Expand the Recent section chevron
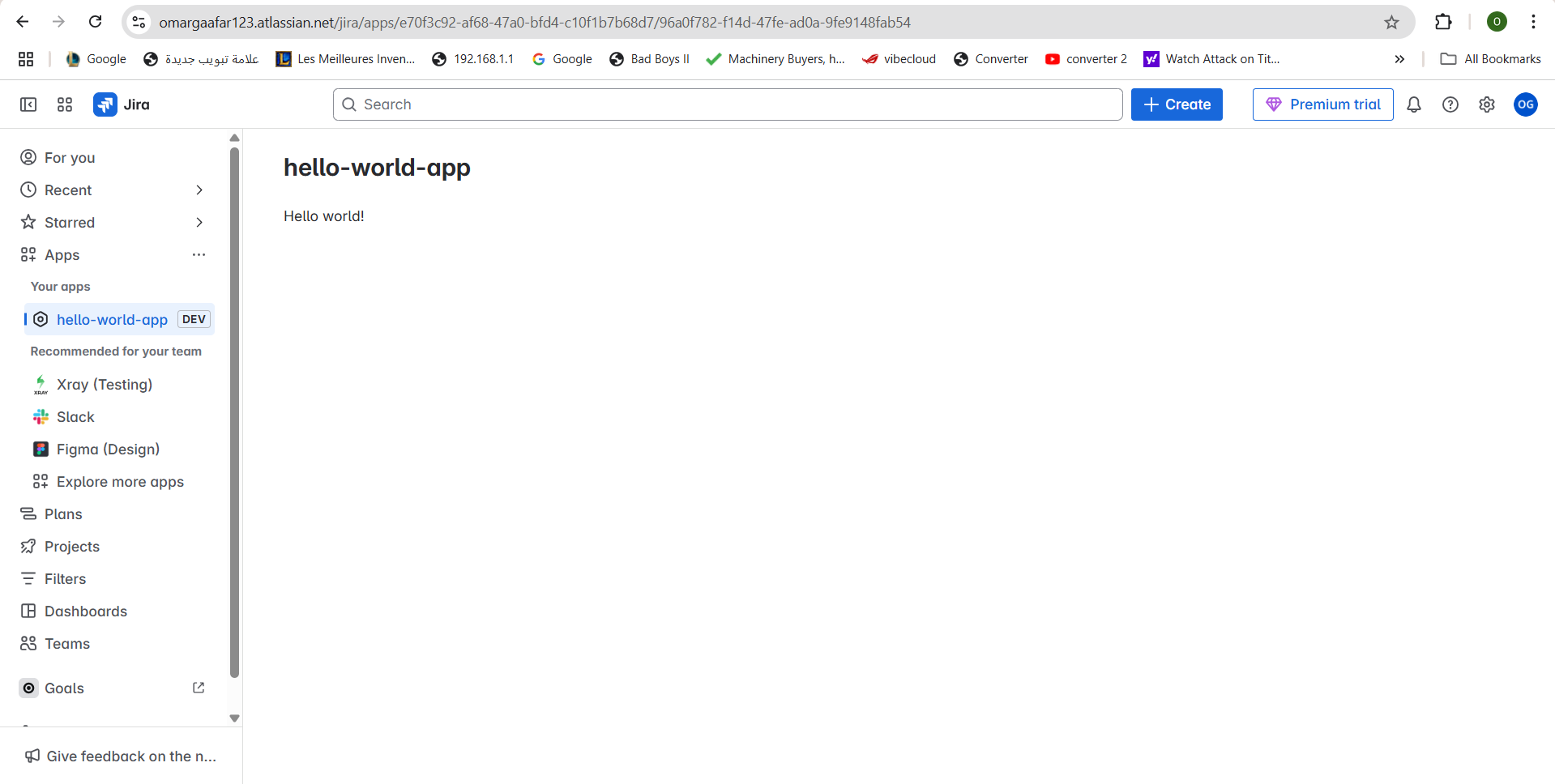This screenshot has width=1555, height=784. pos(199,190)
